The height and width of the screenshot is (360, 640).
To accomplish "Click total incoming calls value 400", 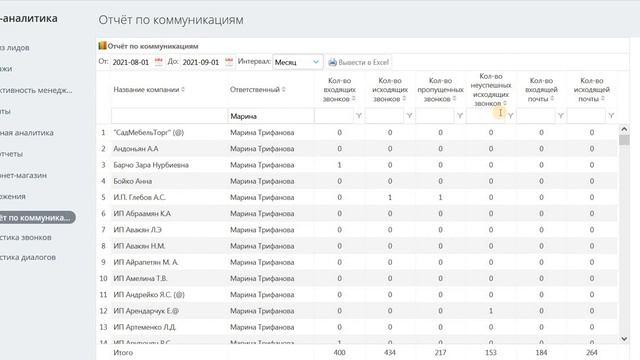I will [x=339, y=352].
